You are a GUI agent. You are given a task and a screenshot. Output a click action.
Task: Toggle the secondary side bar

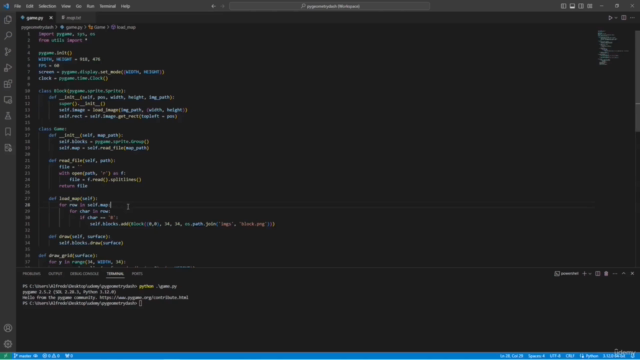point(581,6)
